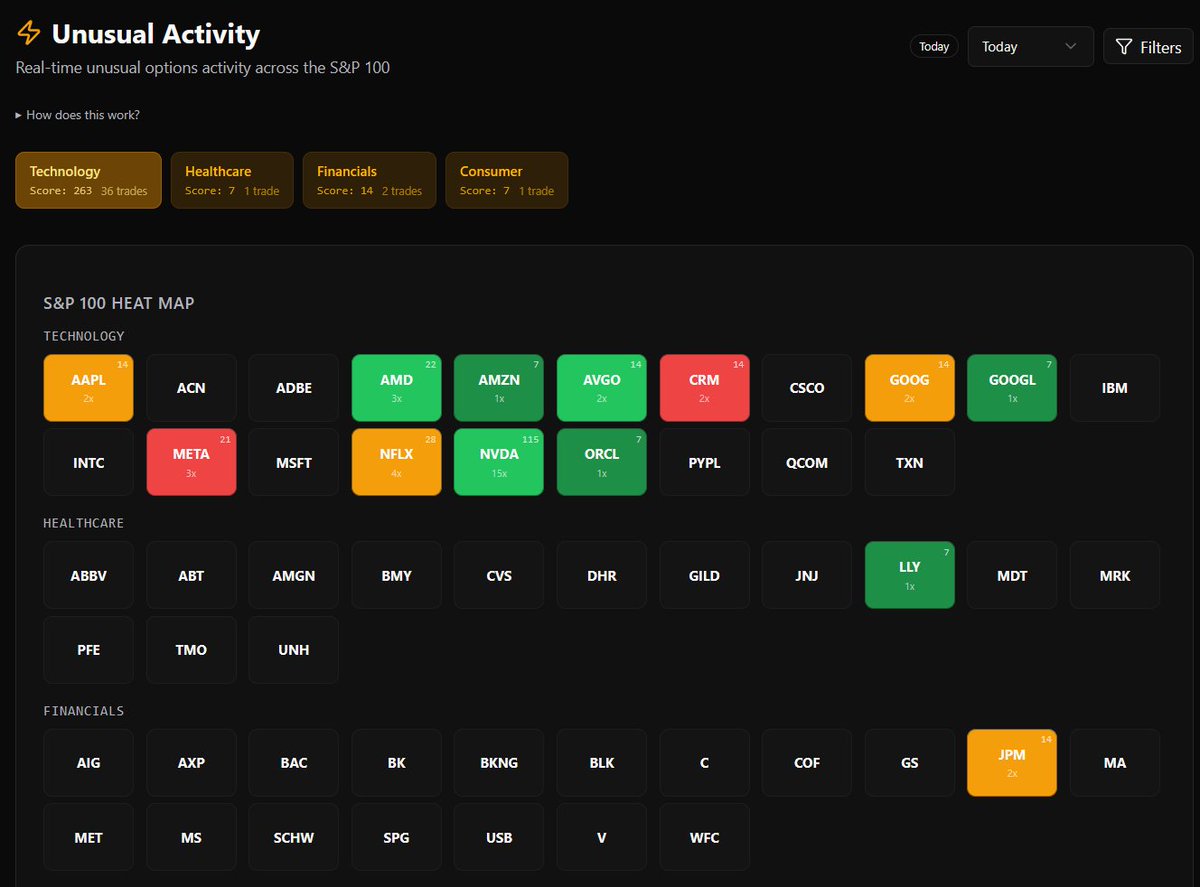1200x887 pixels.
Task: Click the AXP tile
Action: click(191, 762)
